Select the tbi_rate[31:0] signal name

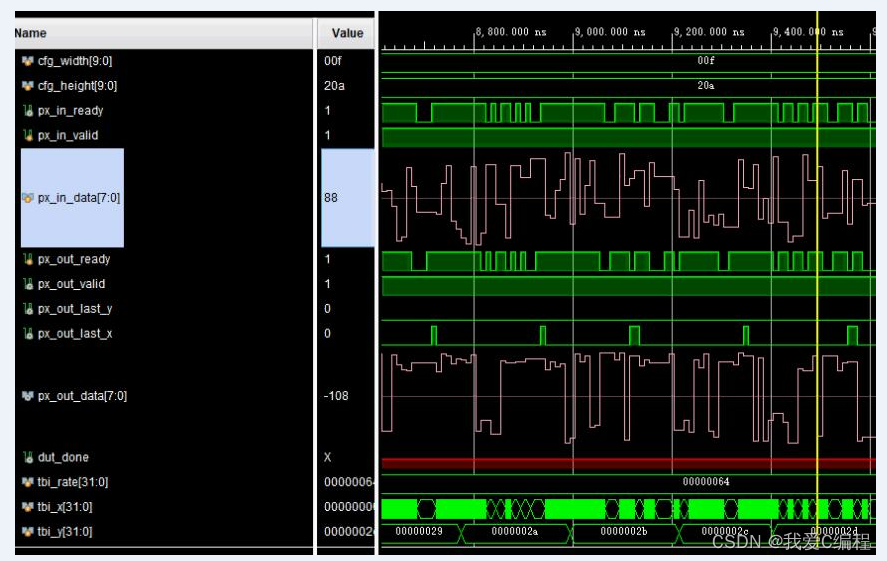(x=72, y=482)
